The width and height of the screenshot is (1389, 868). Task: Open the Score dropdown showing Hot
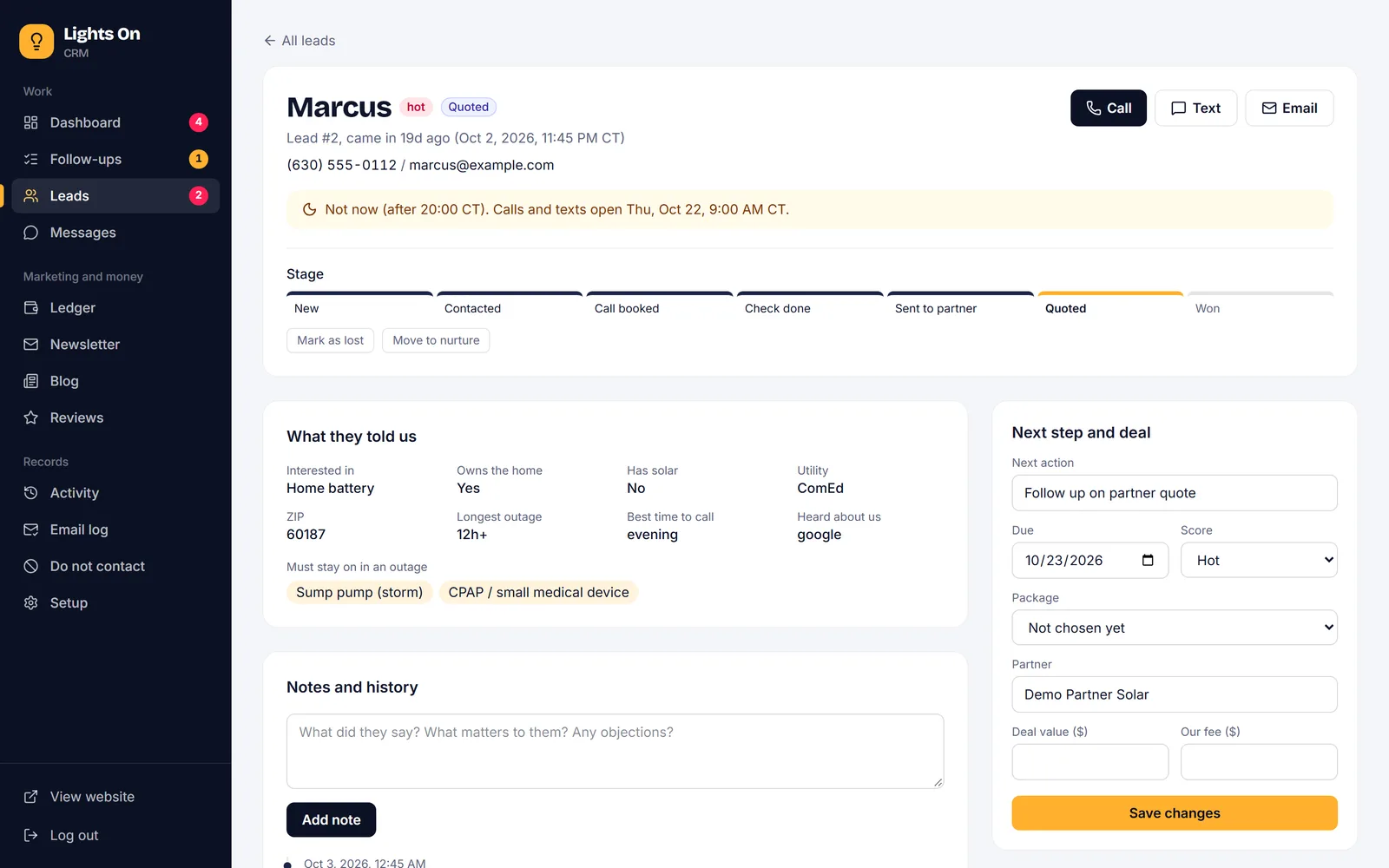pos(1259,560)
